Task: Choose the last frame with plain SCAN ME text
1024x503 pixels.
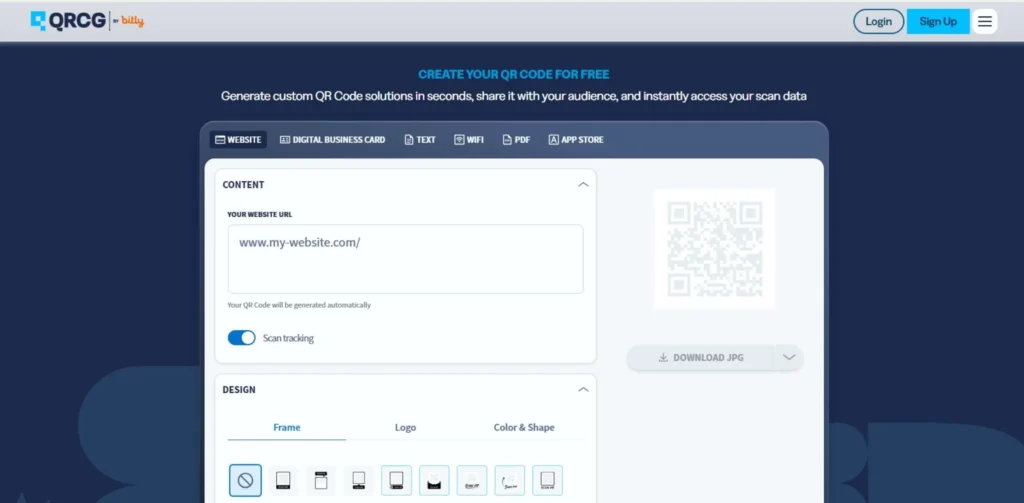Action: point(547,481)
